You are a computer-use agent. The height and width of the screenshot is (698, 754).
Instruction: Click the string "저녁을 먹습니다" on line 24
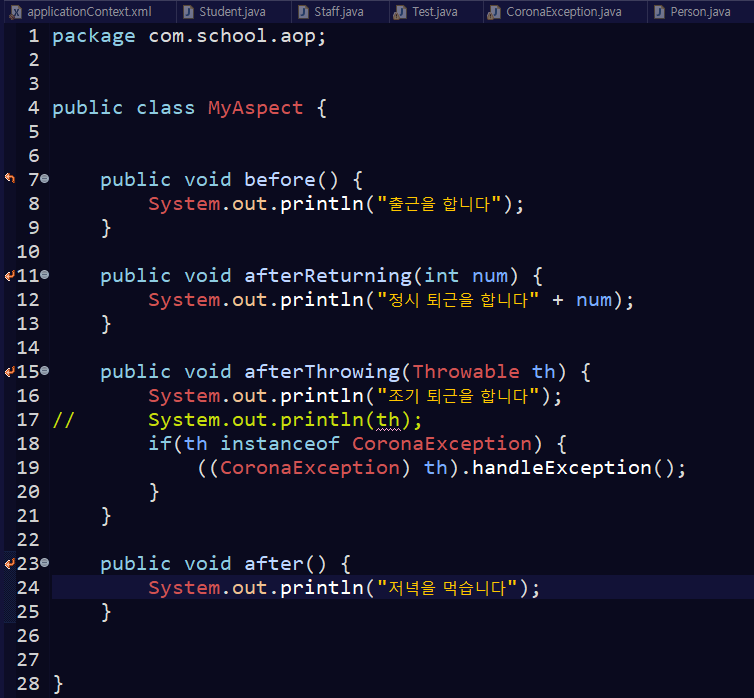point(447,588)
